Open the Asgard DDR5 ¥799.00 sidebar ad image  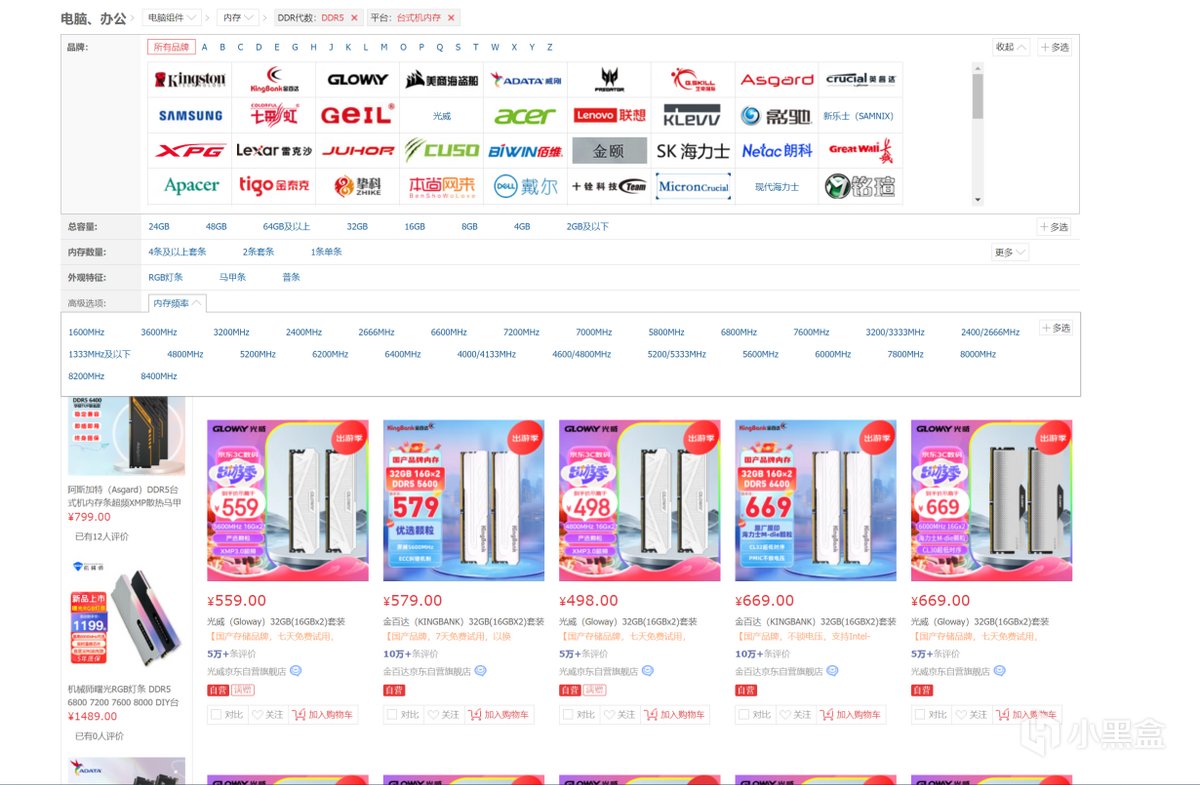(x=127, y=435)
